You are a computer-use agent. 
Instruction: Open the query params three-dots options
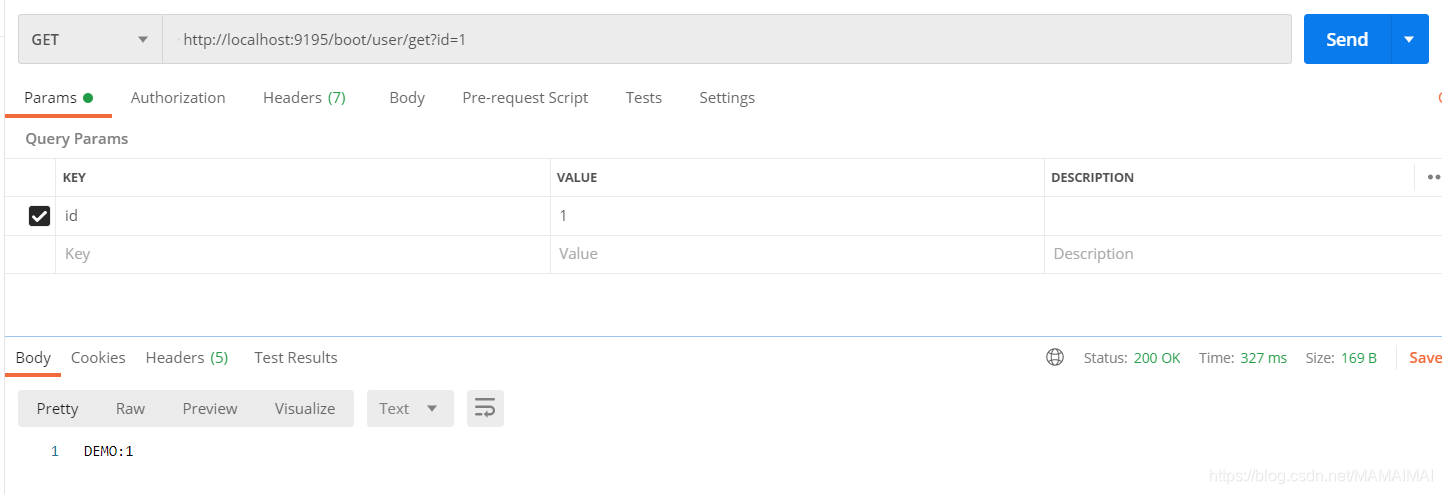1433,177
